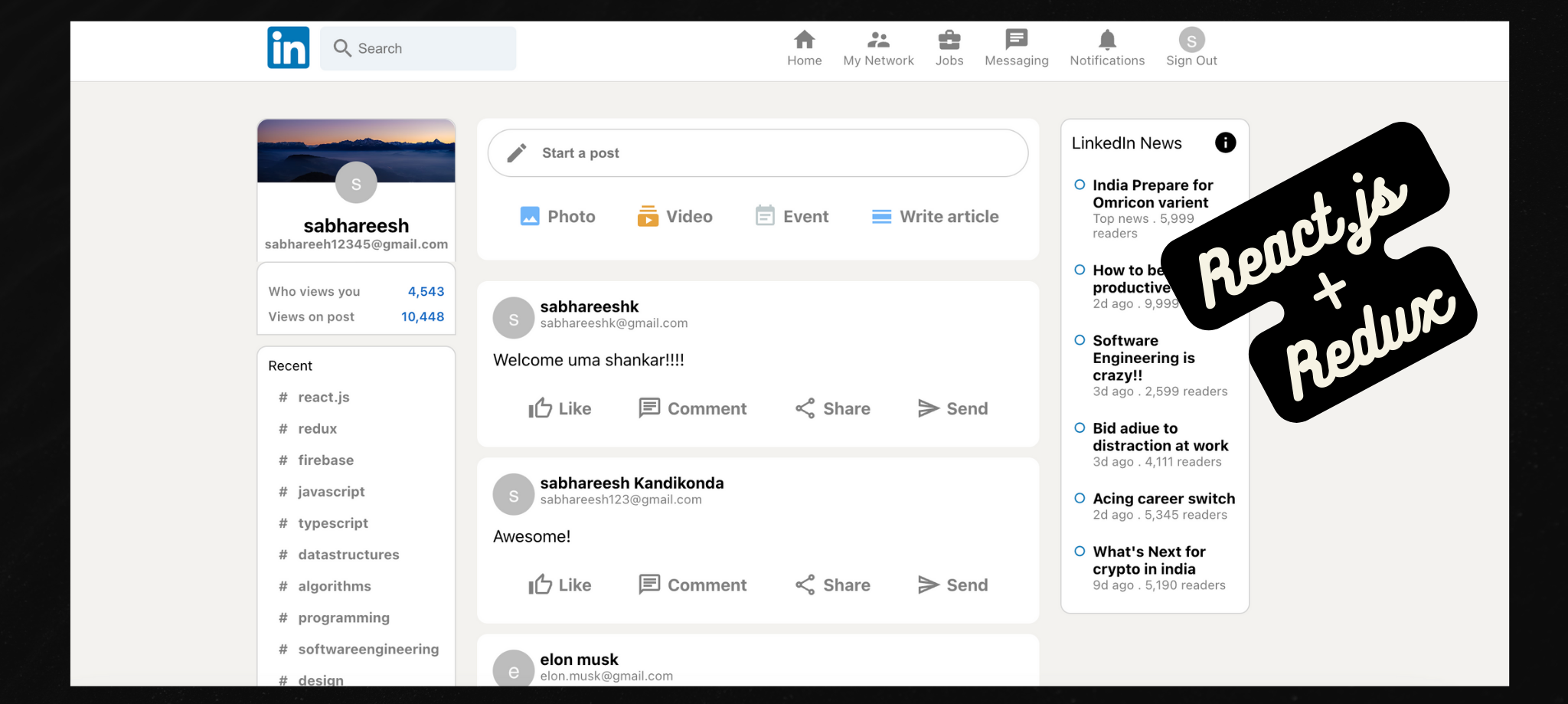Click the Start a post field
This screenshot has height=704, width=1568.
click(x=756, y=152)
